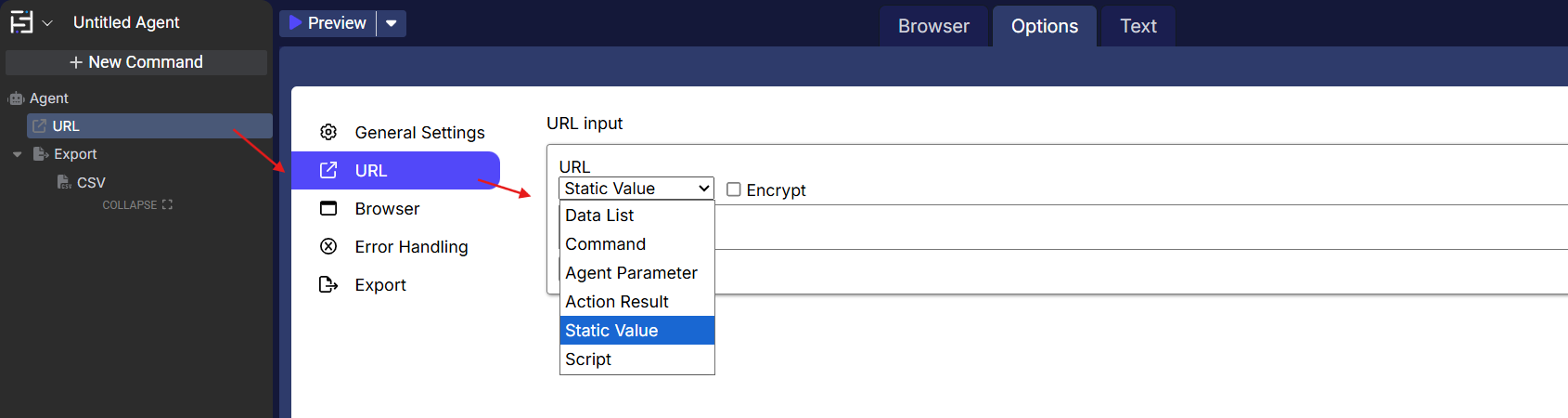Click the General Settings gear icon
This screenshot has height=418, width=1568.
pos(328,132)
